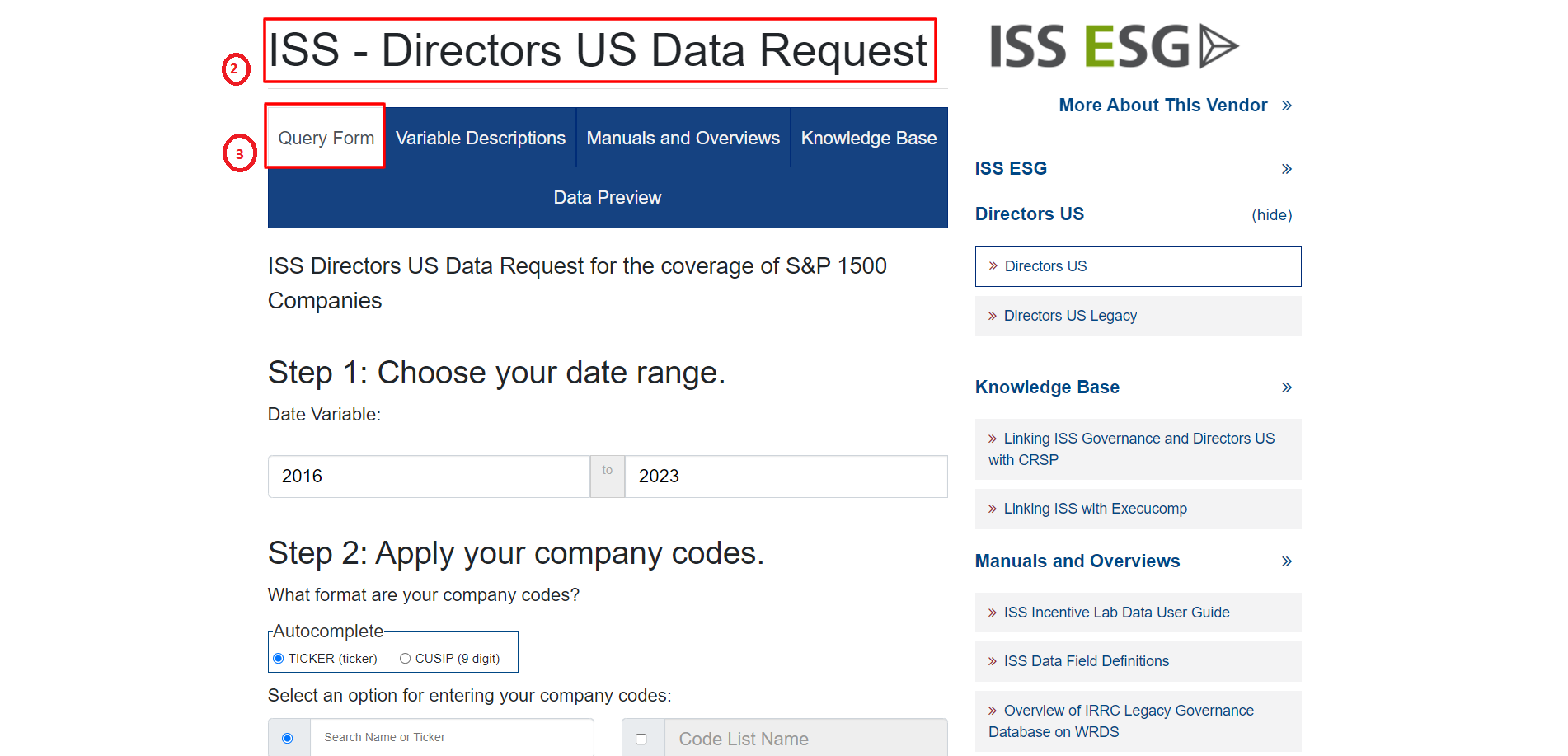The width and height of the screenshot is (1568, 756).
Task: Open the Directors US Legacy link
Action: (1138, 316)
